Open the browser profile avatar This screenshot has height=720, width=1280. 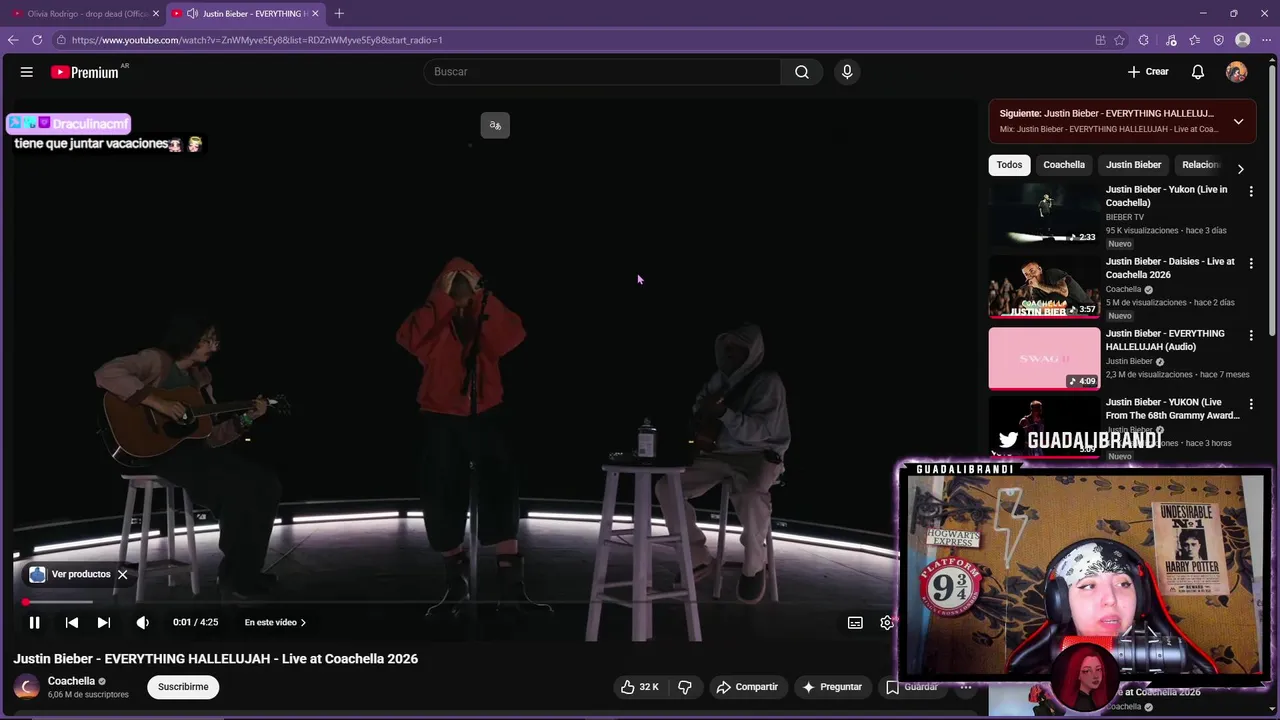(1243, 40)
